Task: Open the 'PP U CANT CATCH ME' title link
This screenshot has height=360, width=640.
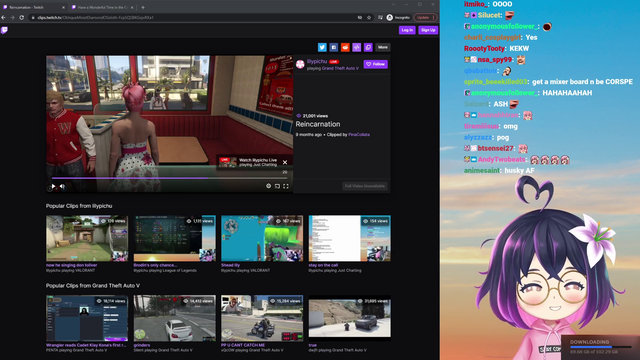Action: 243,345
